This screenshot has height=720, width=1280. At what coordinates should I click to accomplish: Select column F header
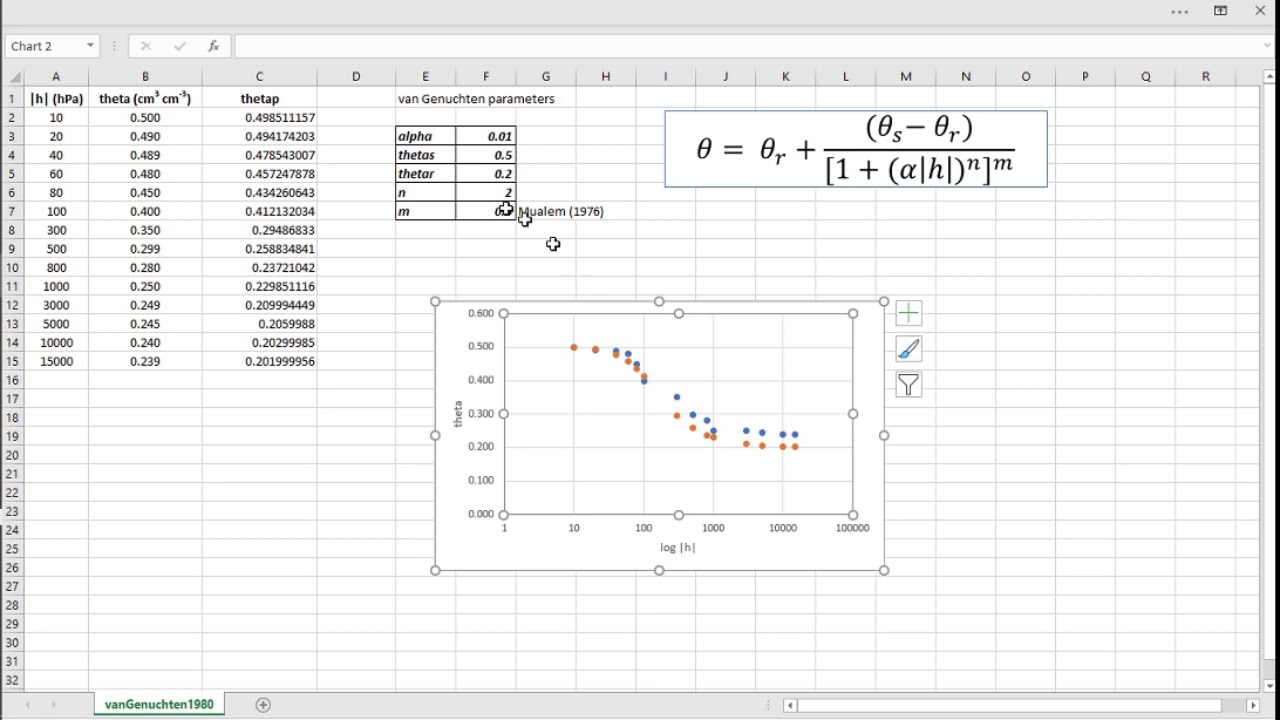click(x=486, y=76)
